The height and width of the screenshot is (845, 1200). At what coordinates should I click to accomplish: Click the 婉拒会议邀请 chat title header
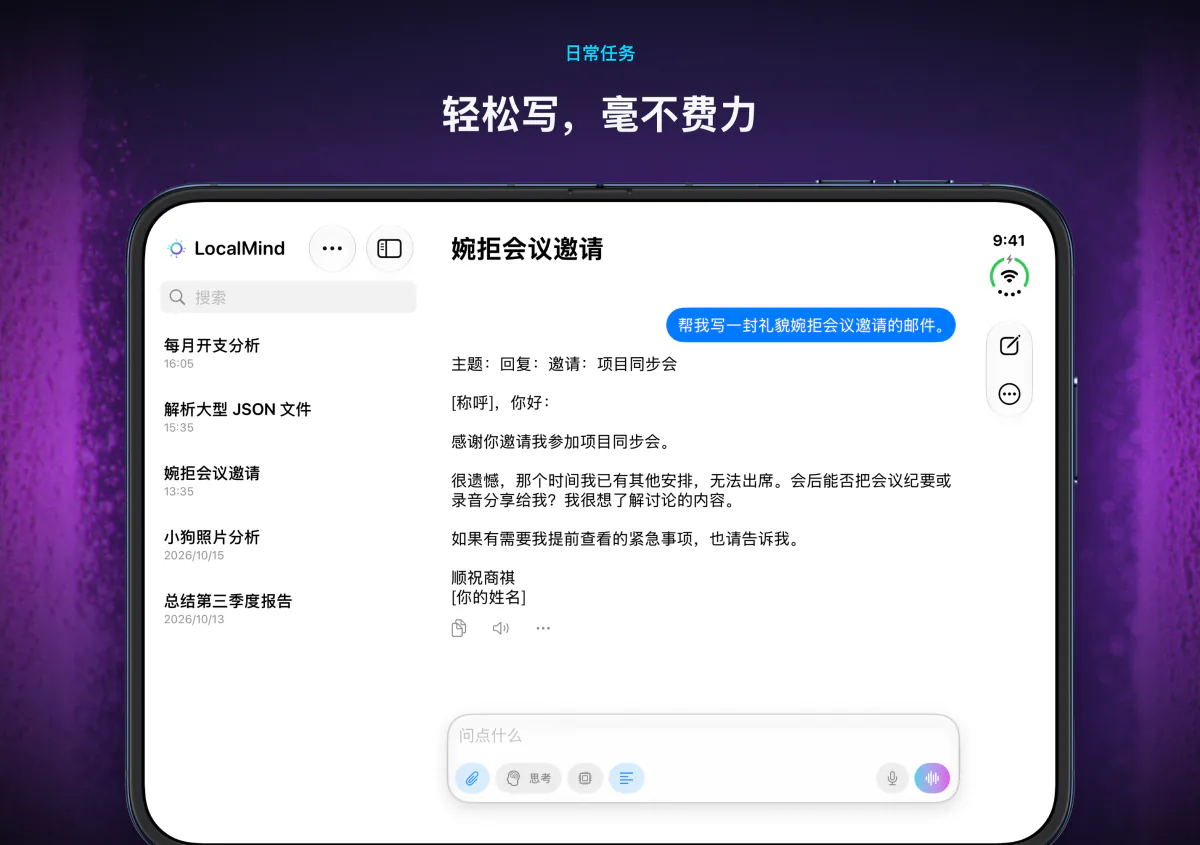(x=527, y=248)
